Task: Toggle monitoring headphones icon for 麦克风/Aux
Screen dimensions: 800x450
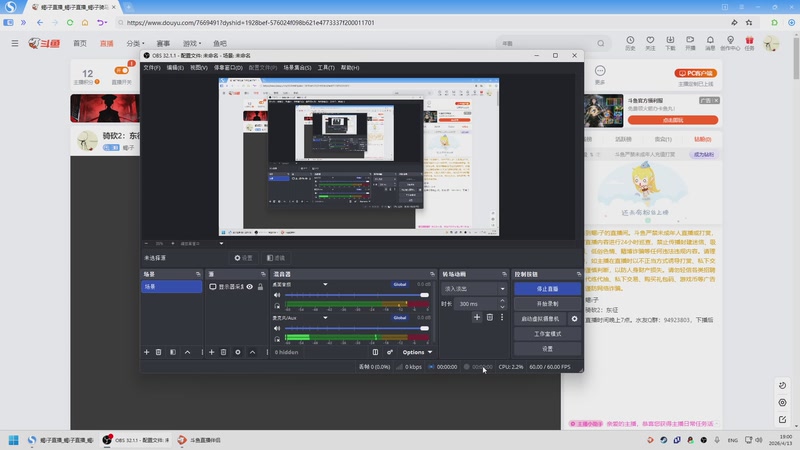Action: pyautogui.click(x=277, y=339)
